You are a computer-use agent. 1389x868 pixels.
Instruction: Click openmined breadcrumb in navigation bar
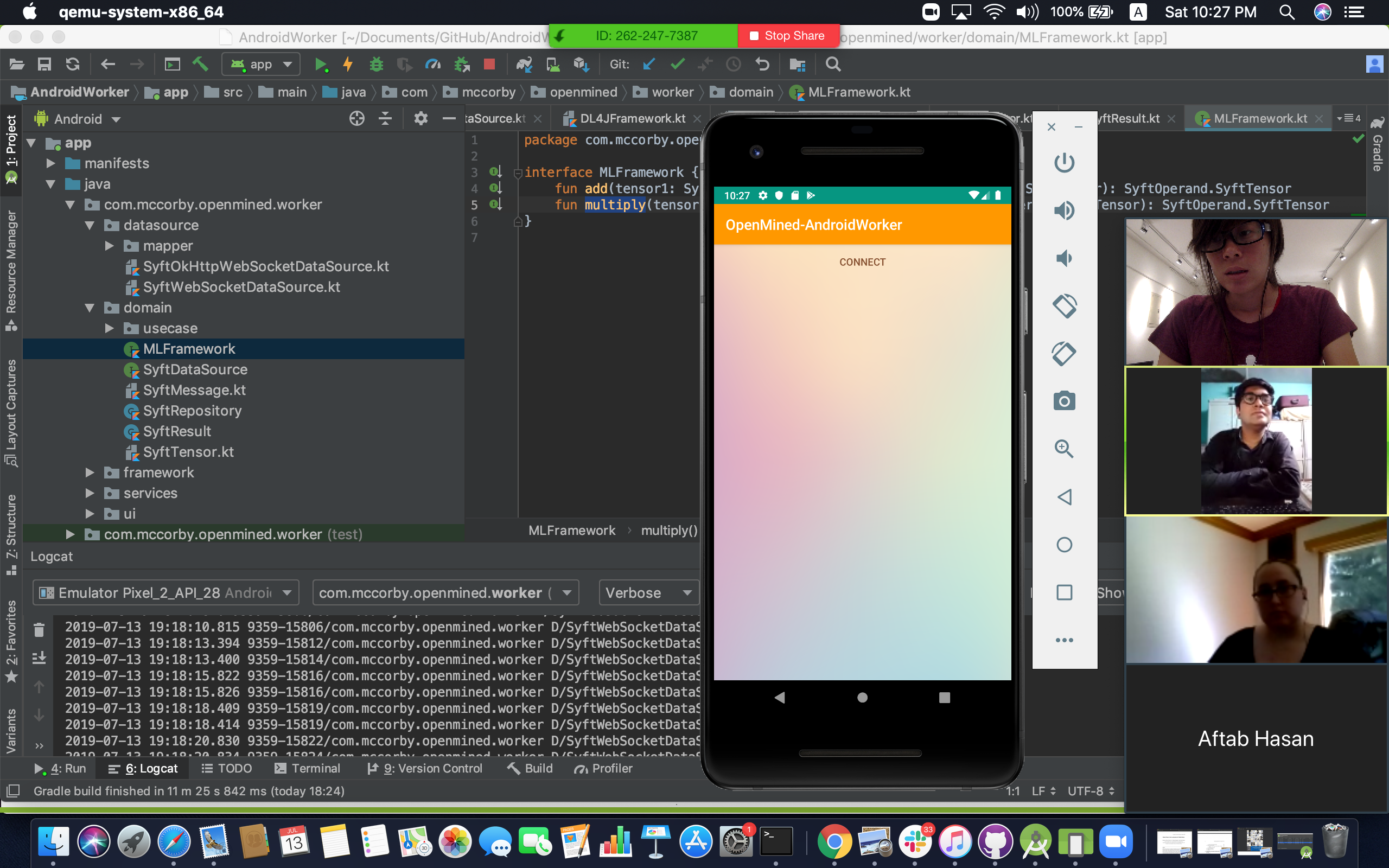(x=575, y=92)
